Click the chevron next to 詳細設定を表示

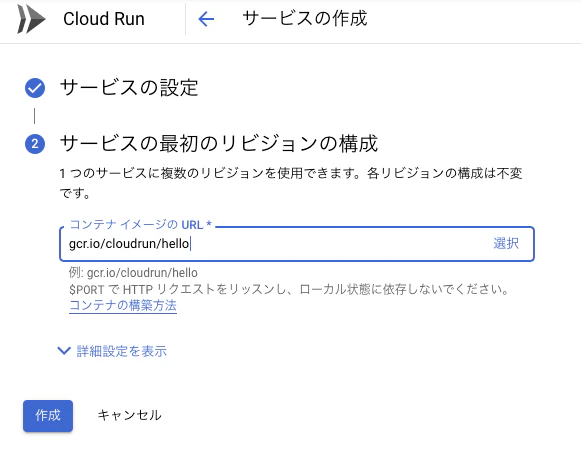64,351
